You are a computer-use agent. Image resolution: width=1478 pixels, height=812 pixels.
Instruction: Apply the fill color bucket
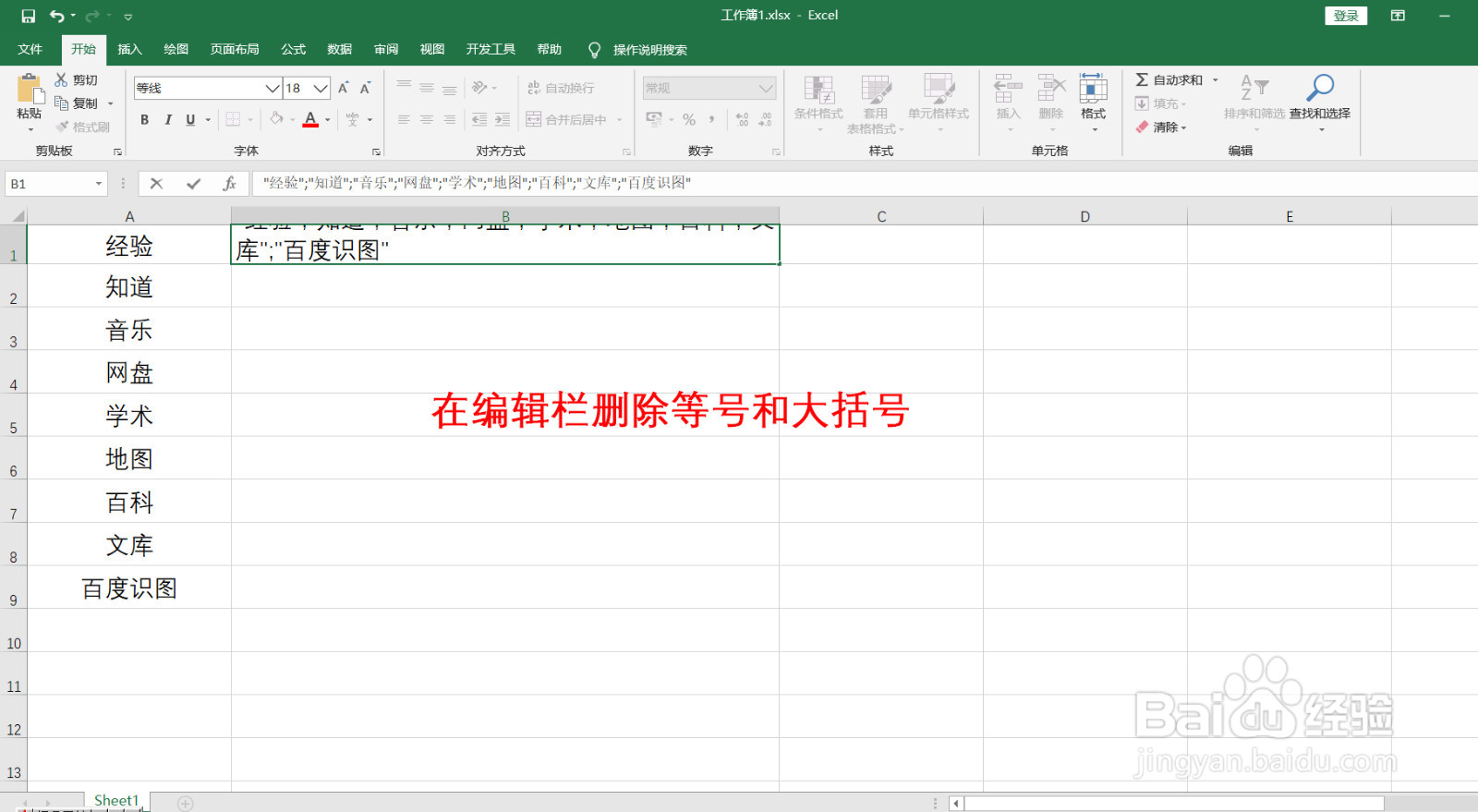click(x=276, y=119)
